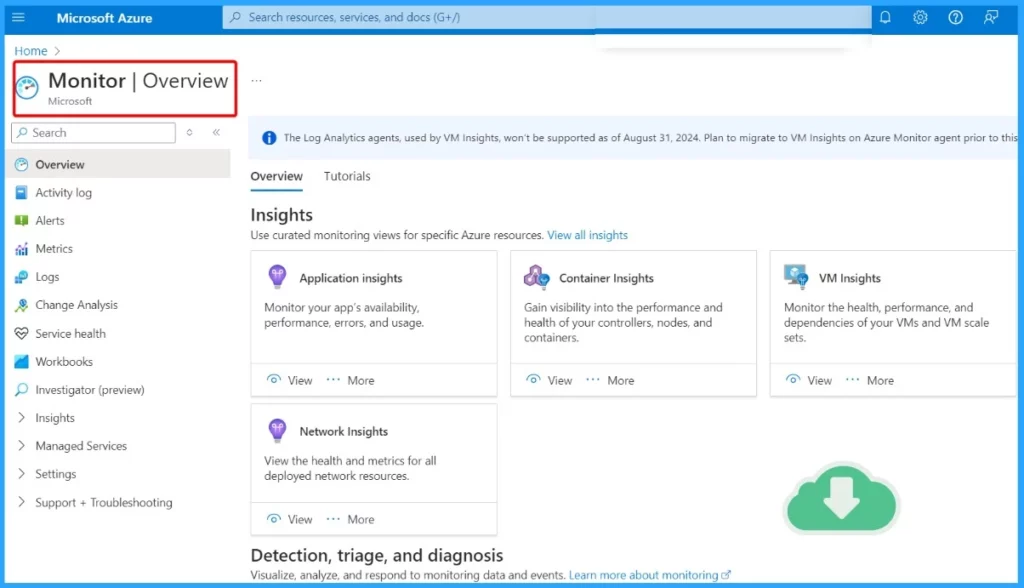Click the Overview icon in sidebar
The width and height of the screenshot is (1024, 588).
coord(22,165)
